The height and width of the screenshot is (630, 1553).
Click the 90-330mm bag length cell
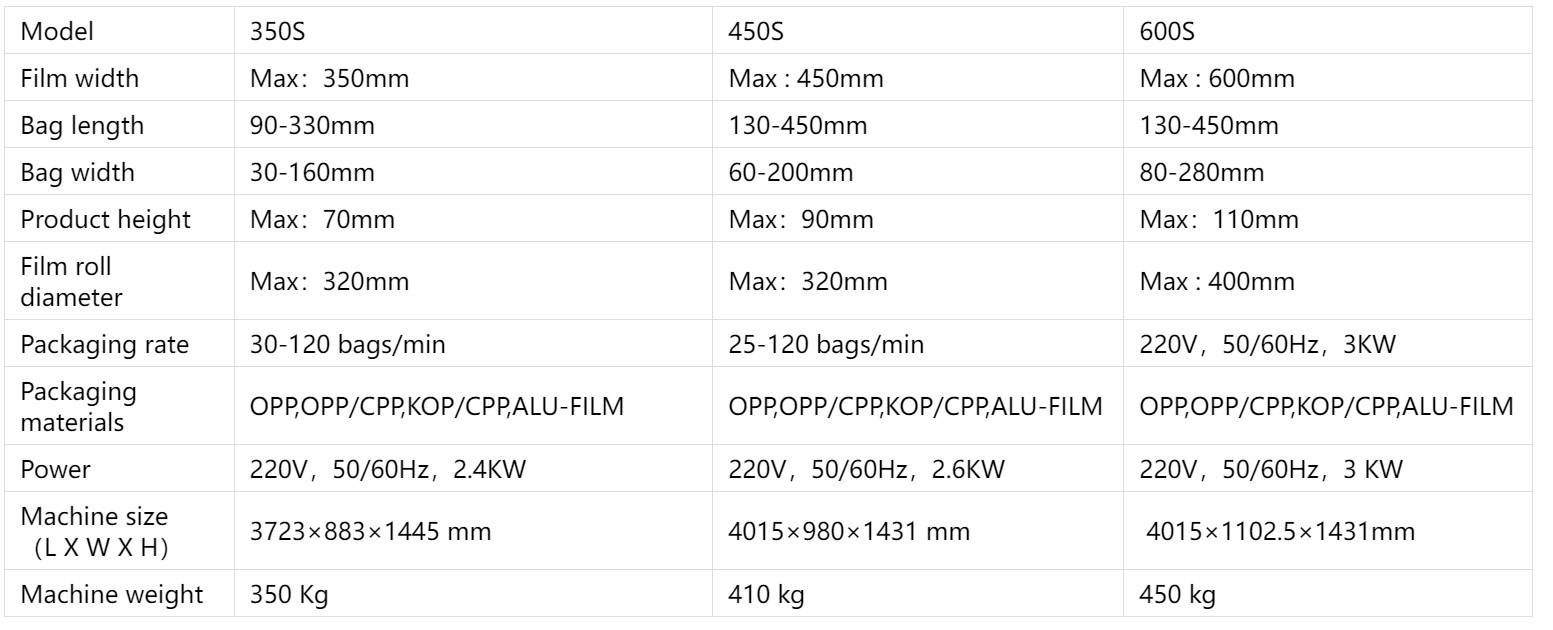click(312, 127)
